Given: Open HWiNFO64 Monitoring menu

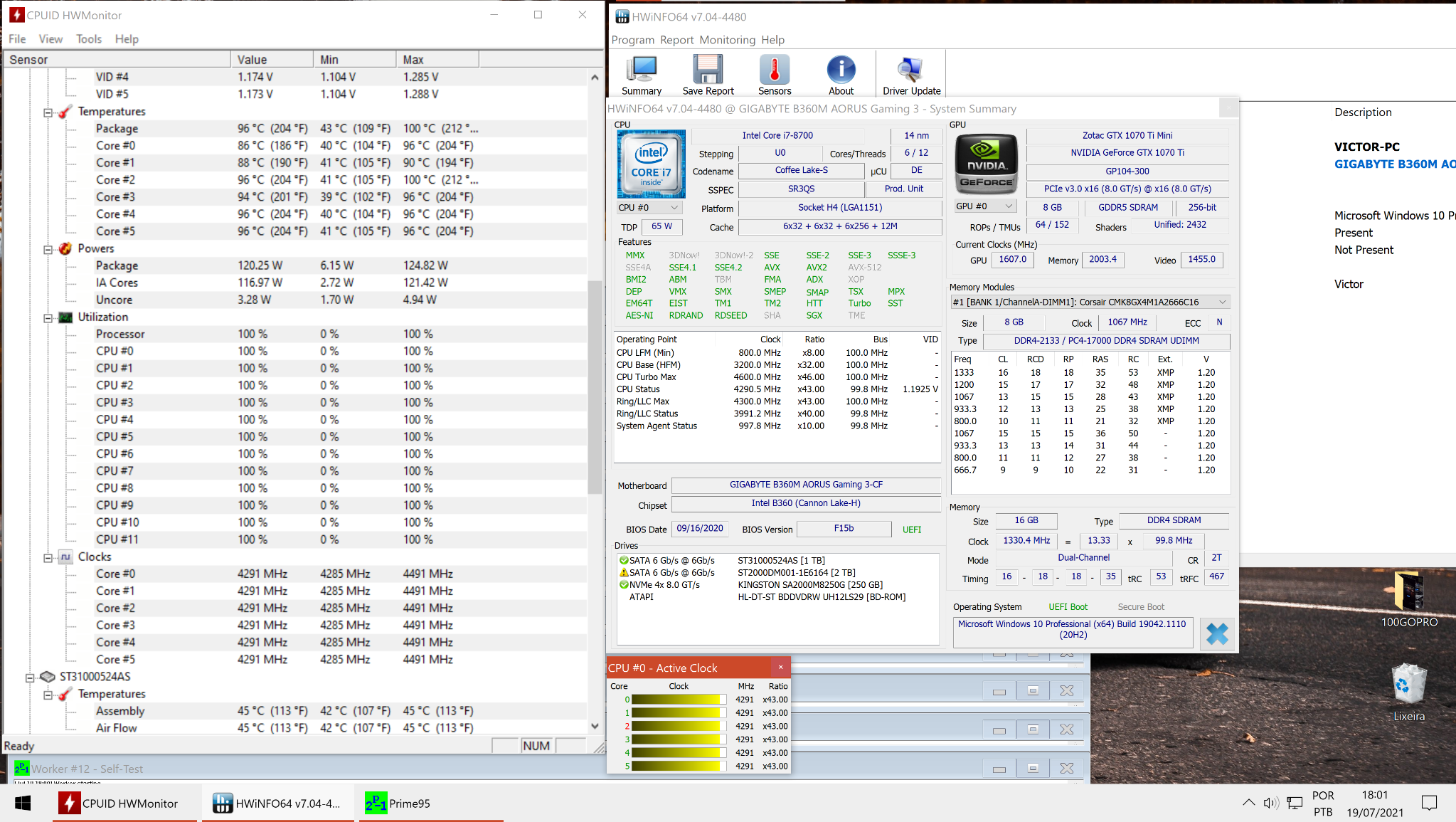Looking at the screenshot, I should (727, 40).
